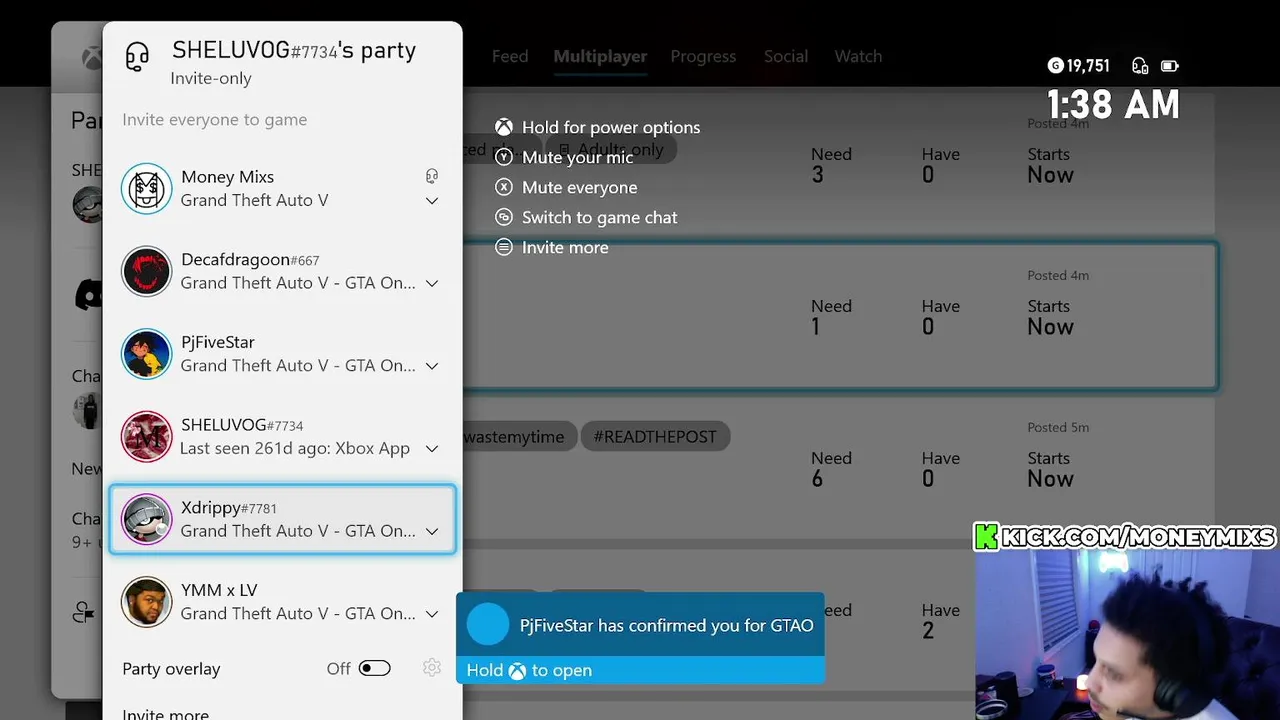
Task: Expand YMM x LV member options
Action: click(432, 614)
